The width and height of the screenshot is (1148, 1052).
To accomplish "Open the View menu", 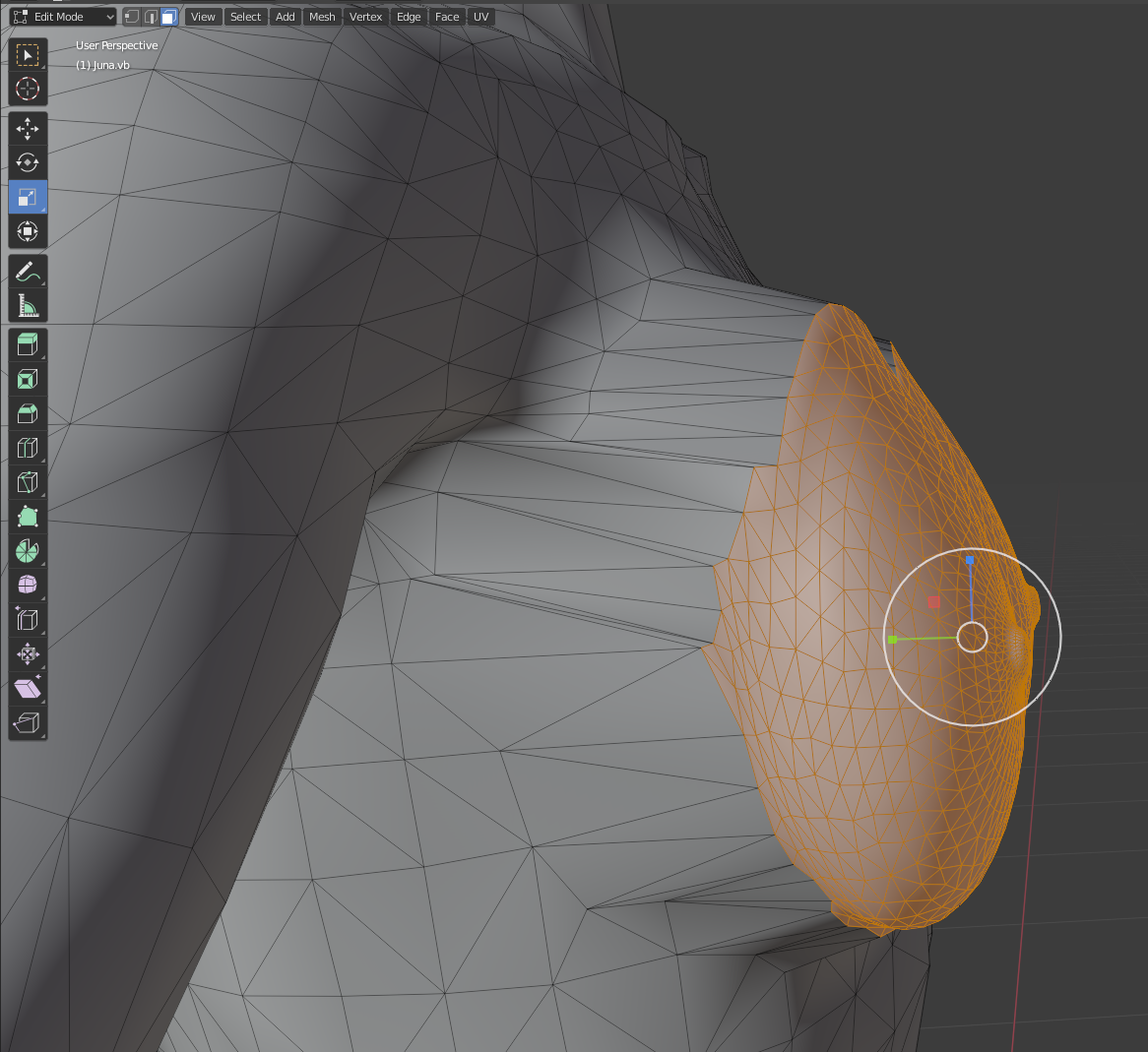I will coord(203,17).
